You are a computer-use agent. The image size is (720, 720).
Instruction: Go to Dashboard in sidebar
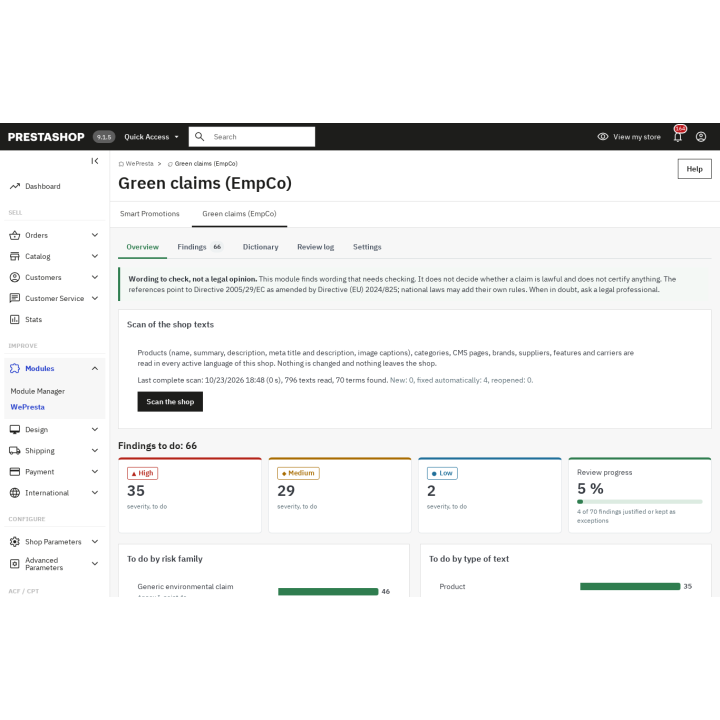click(x=43, y=186)
